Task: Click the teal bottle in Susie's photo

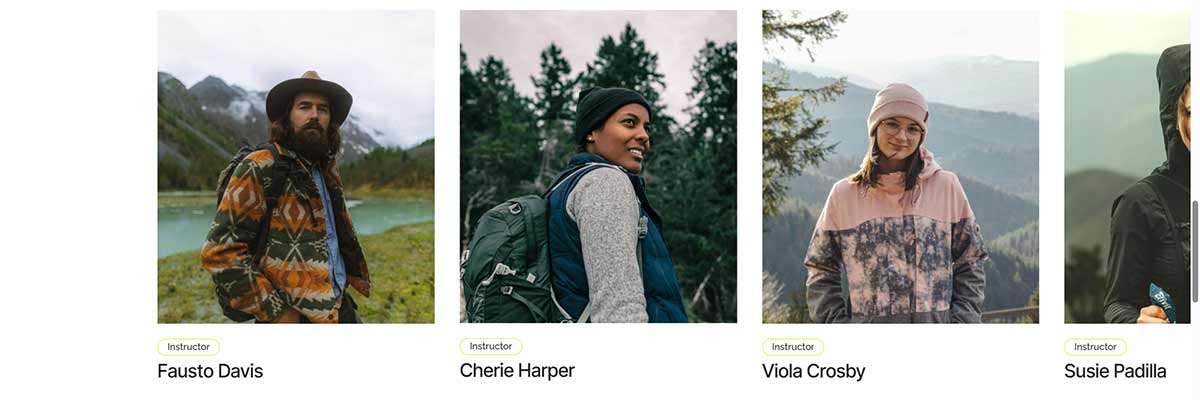Action: [1162, 302]
